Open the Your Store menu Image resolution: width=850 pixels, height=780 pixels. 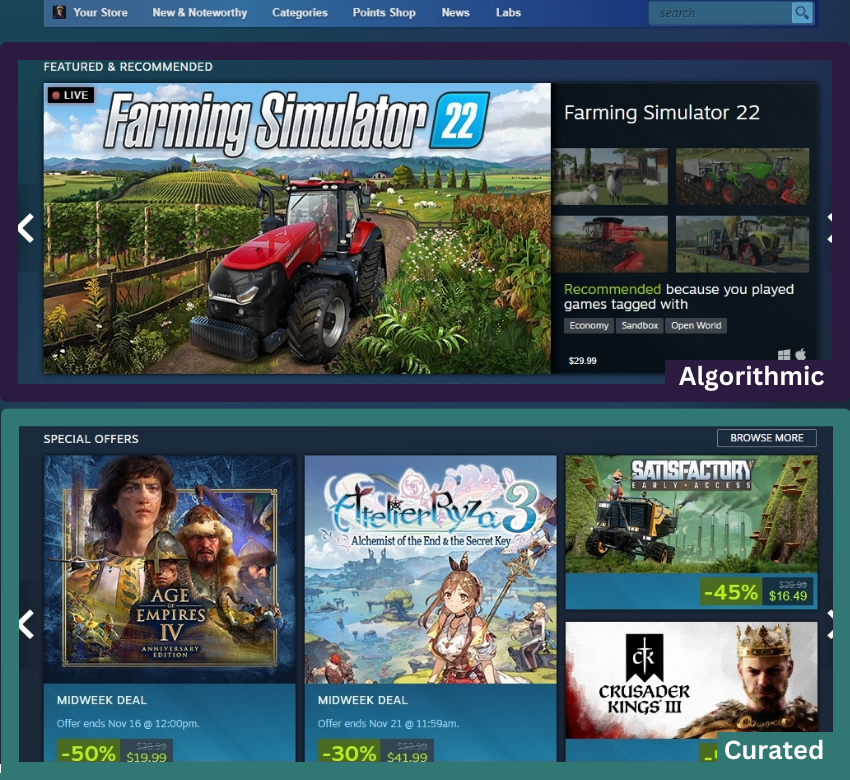click(x=100, y=12)
